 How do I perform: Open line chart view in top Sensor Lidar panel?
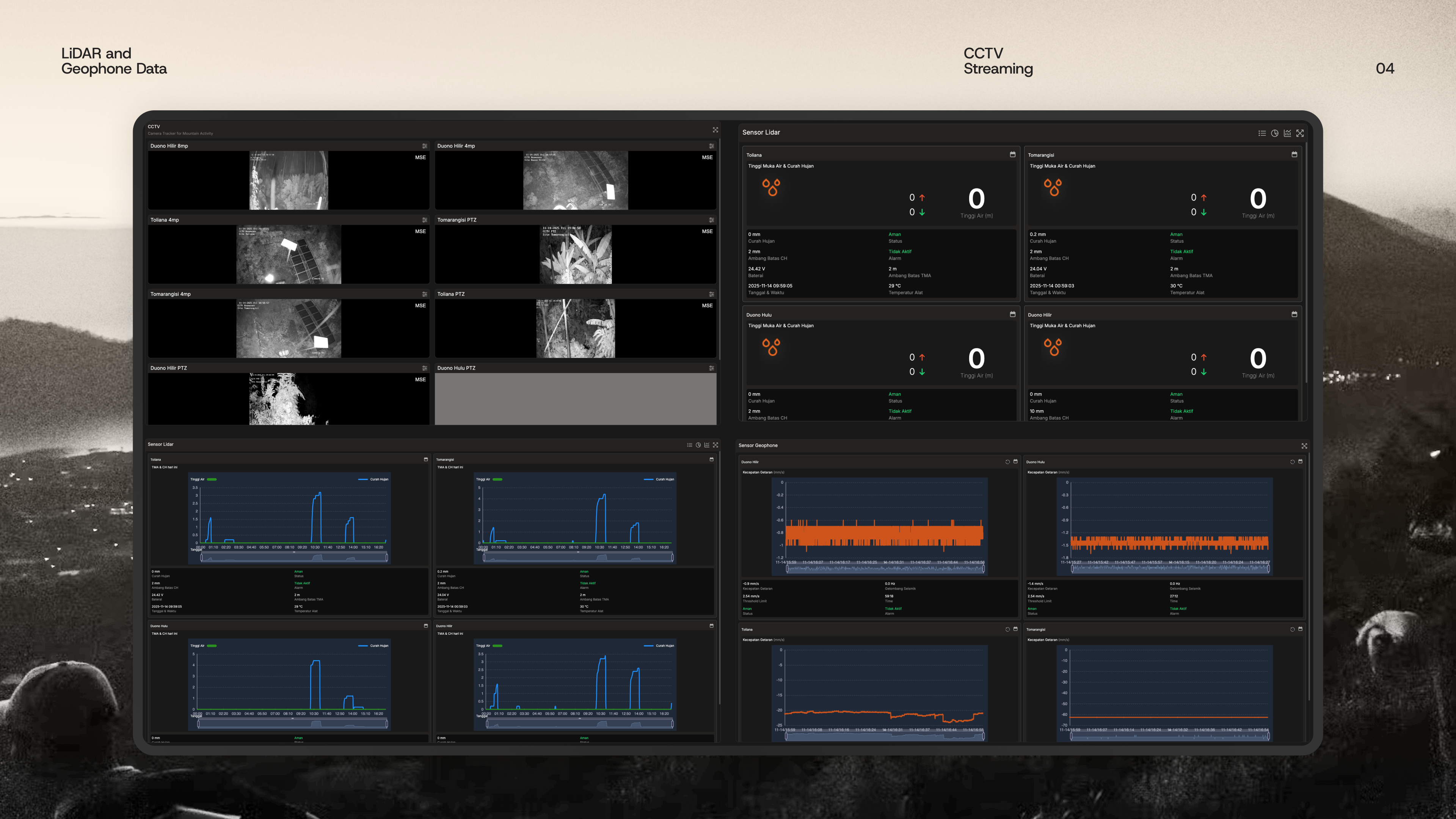point(1287,133)
